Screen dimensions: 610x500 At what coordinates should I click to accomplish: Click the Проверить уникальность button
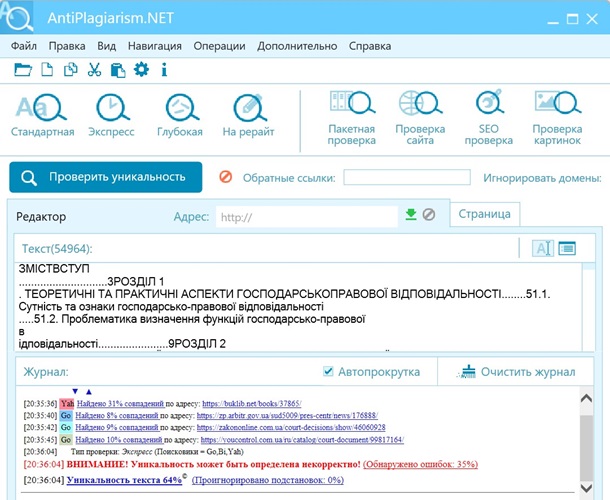106,177
